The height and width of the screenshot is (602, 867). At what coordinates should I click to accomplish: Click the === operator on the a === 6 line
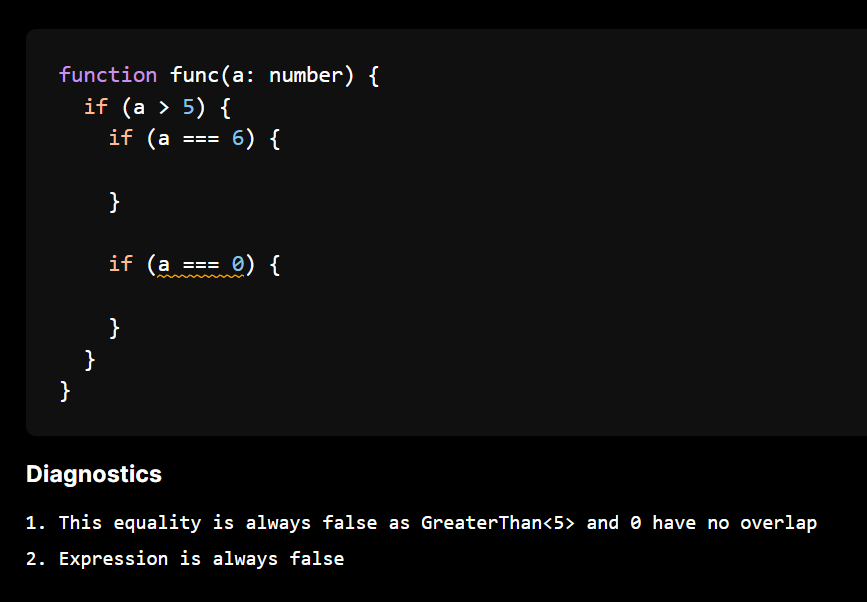pyautogui.click(x=201, y=139)
